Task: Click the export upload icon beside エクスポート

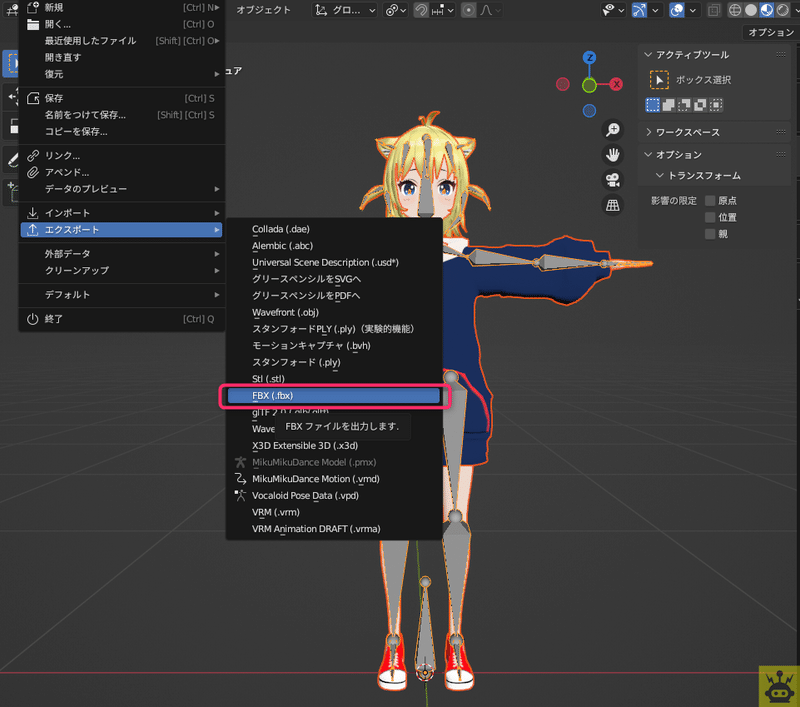Action: pyautogui.click(x=33, y=230)
